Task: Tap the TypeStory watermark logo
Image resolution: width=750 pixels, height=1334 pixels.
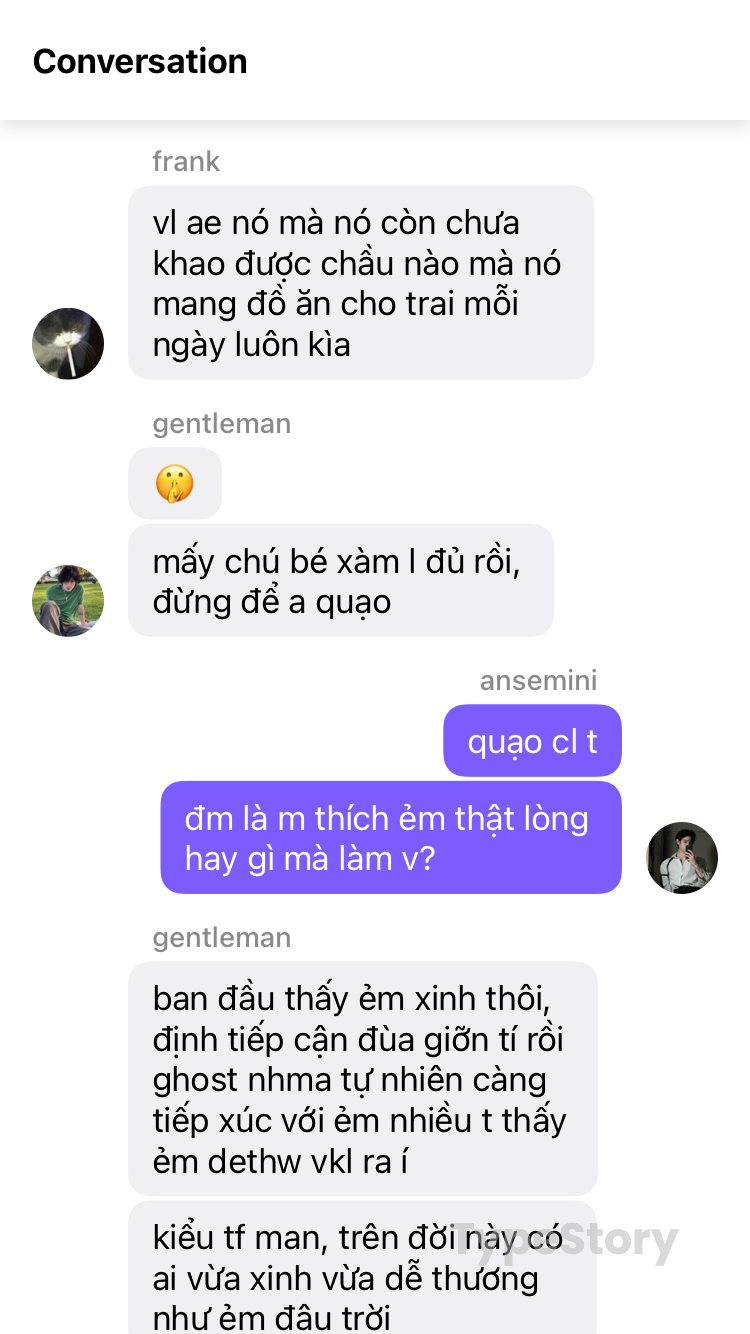Action: [565, 1241]
